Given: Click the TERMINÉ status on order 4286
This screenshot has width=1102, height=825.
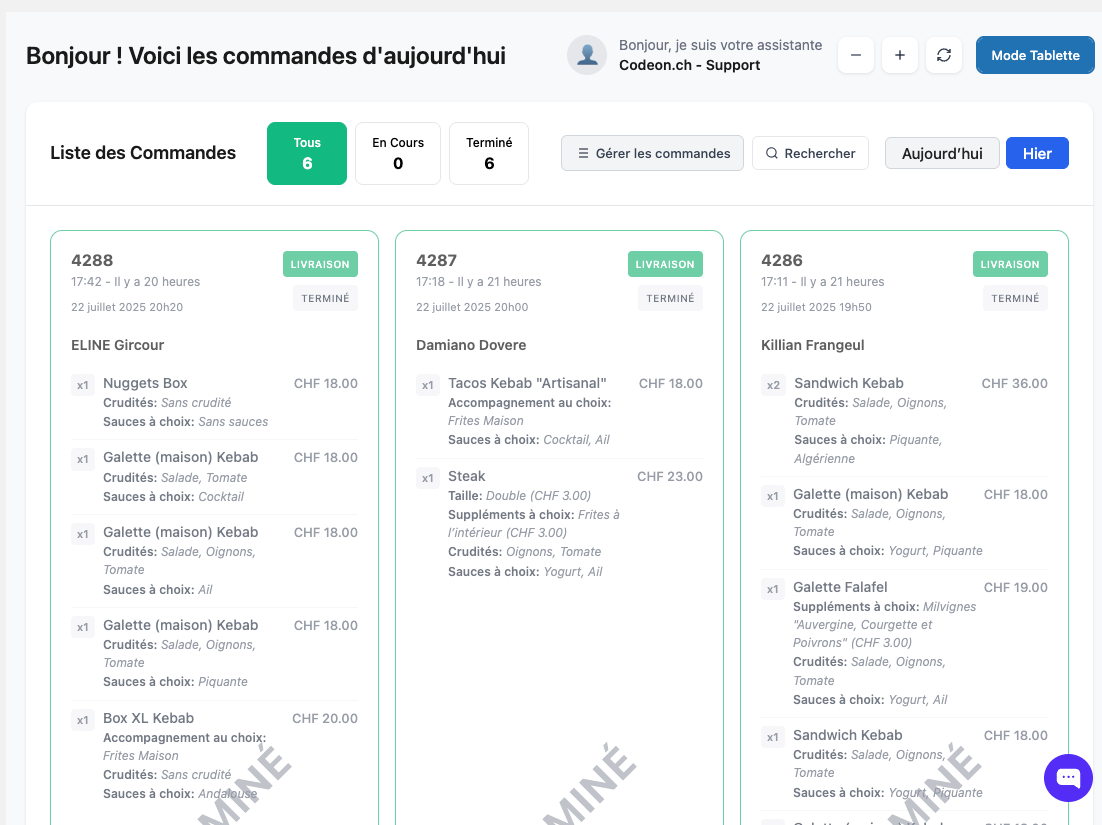Looking at the screenshot, I should point(1015,298).
